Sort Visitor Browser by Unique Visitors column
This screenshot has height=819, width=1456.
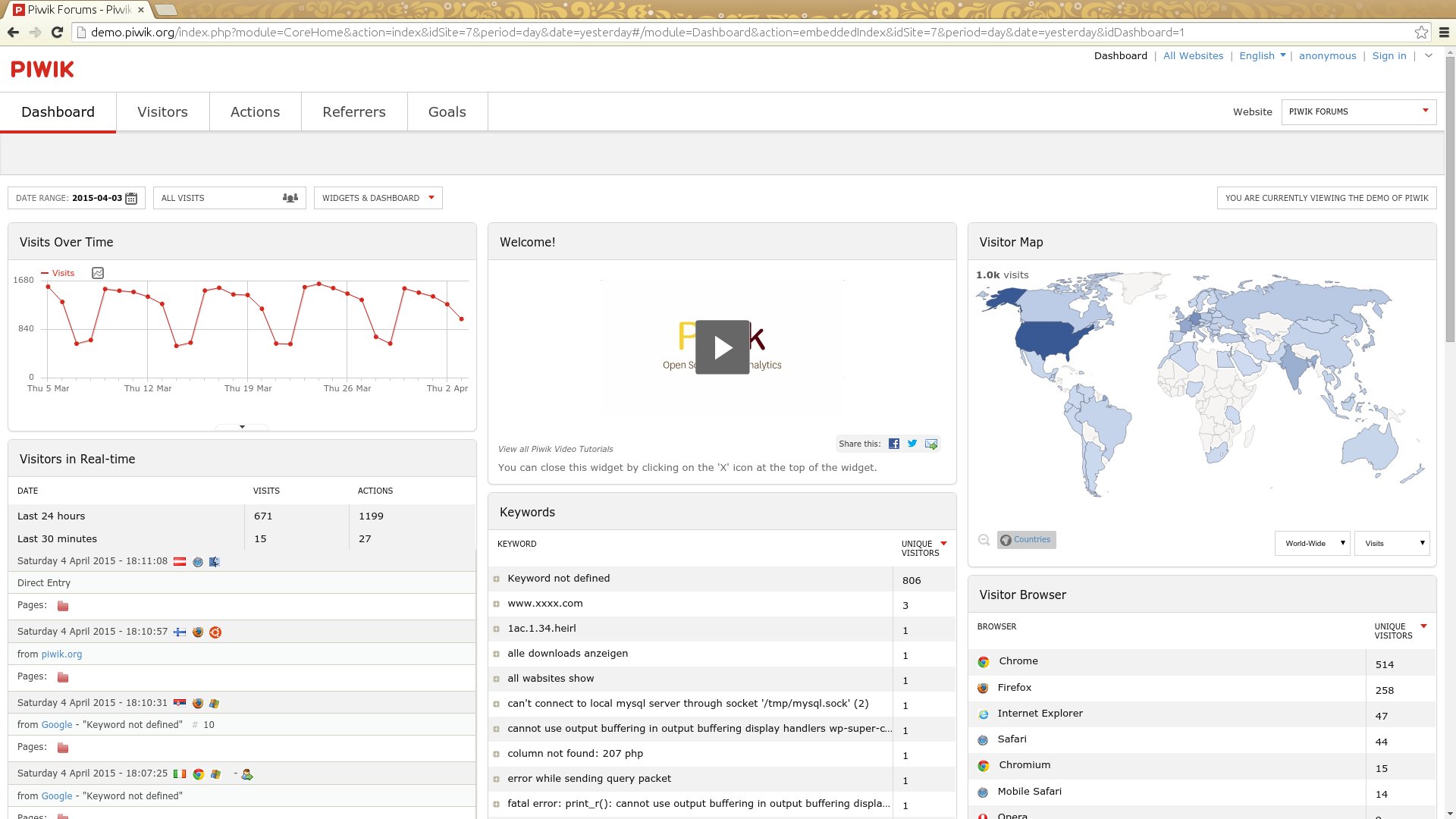(1400, 631)
